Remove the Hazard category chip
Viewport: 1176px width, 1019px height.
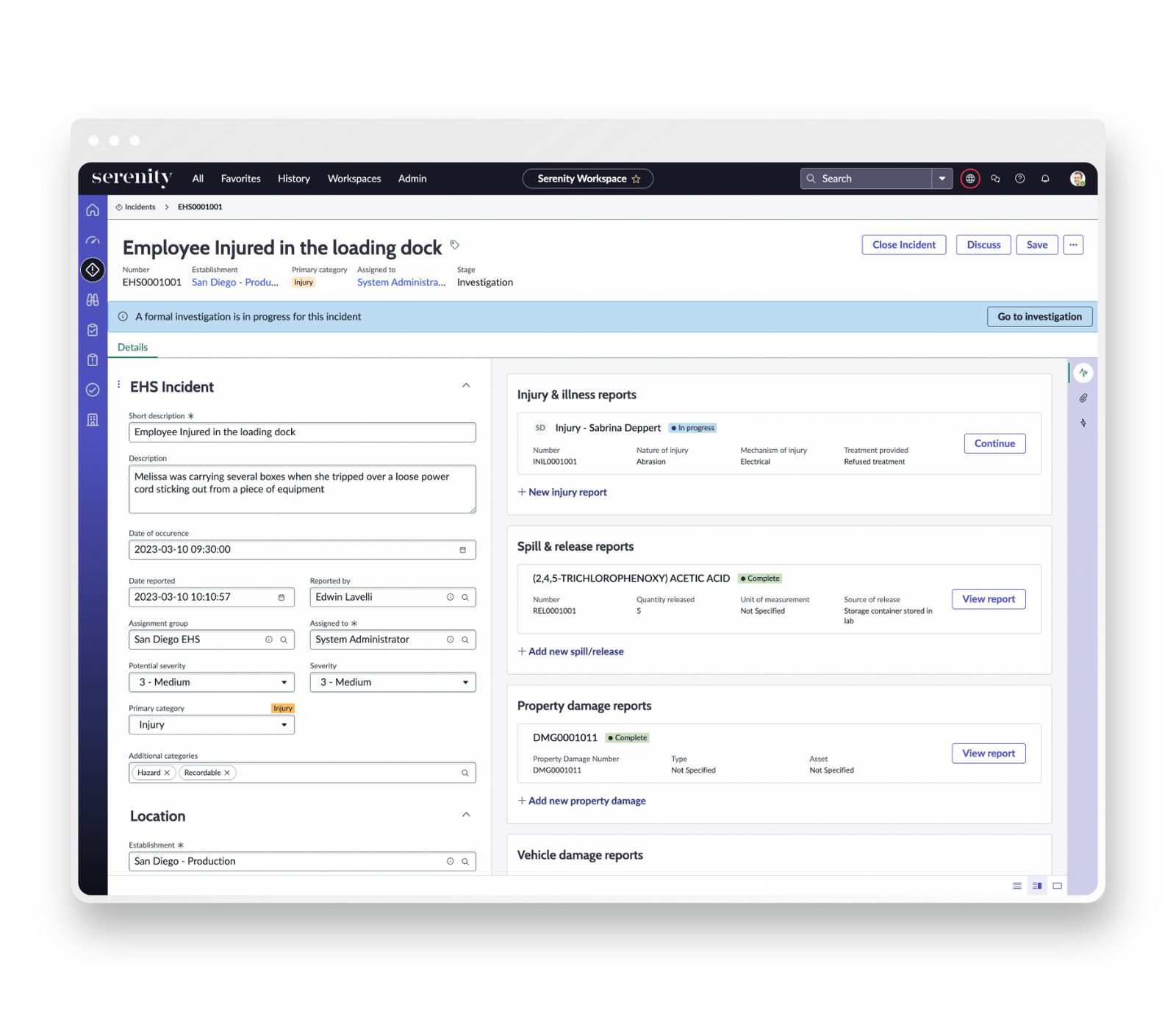click(x=167, y=773)
